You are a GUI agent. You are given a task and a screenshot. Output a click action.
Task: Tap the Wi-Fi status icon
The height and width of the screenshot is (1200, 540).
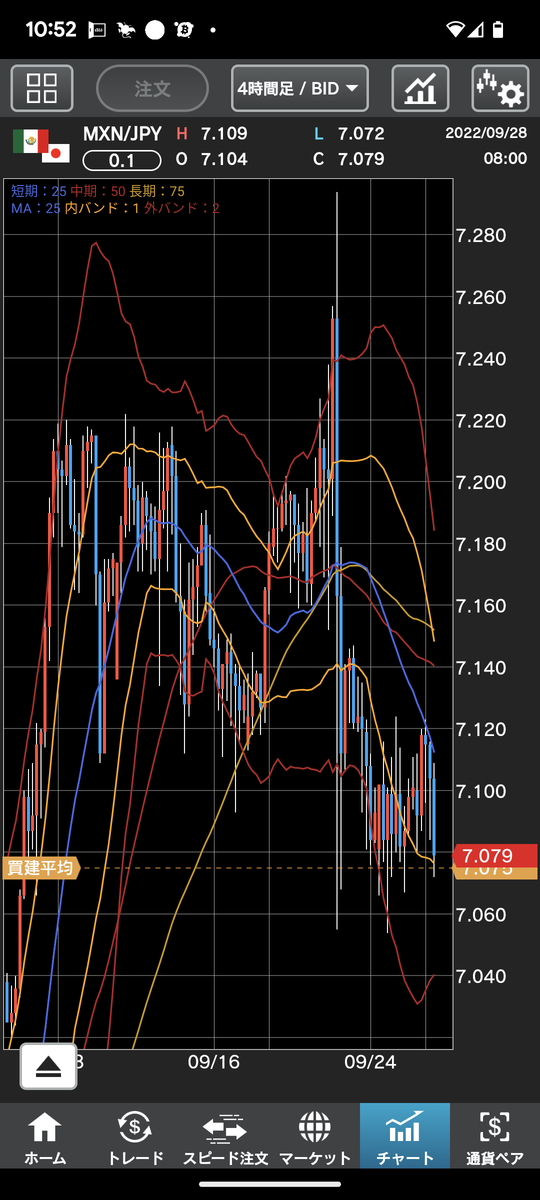tap(457, 30)
